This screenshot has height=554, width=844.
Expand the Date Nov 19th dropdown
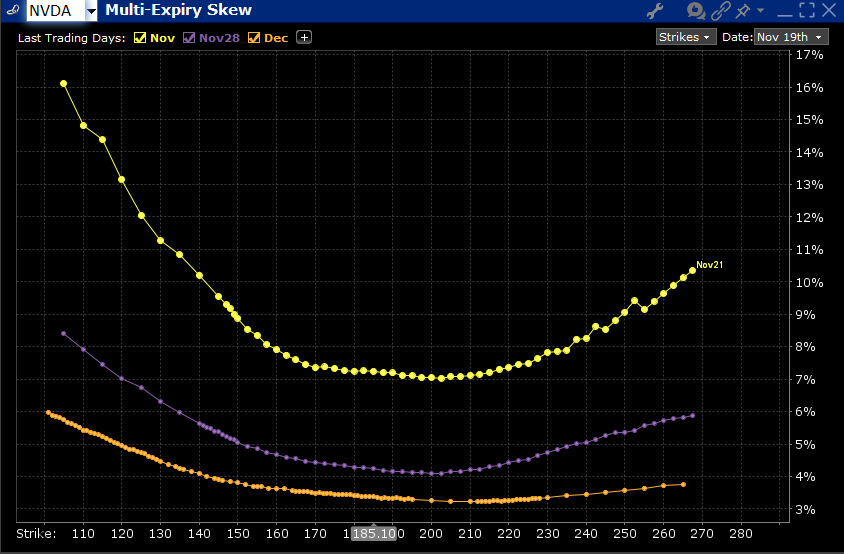(791, 37)
